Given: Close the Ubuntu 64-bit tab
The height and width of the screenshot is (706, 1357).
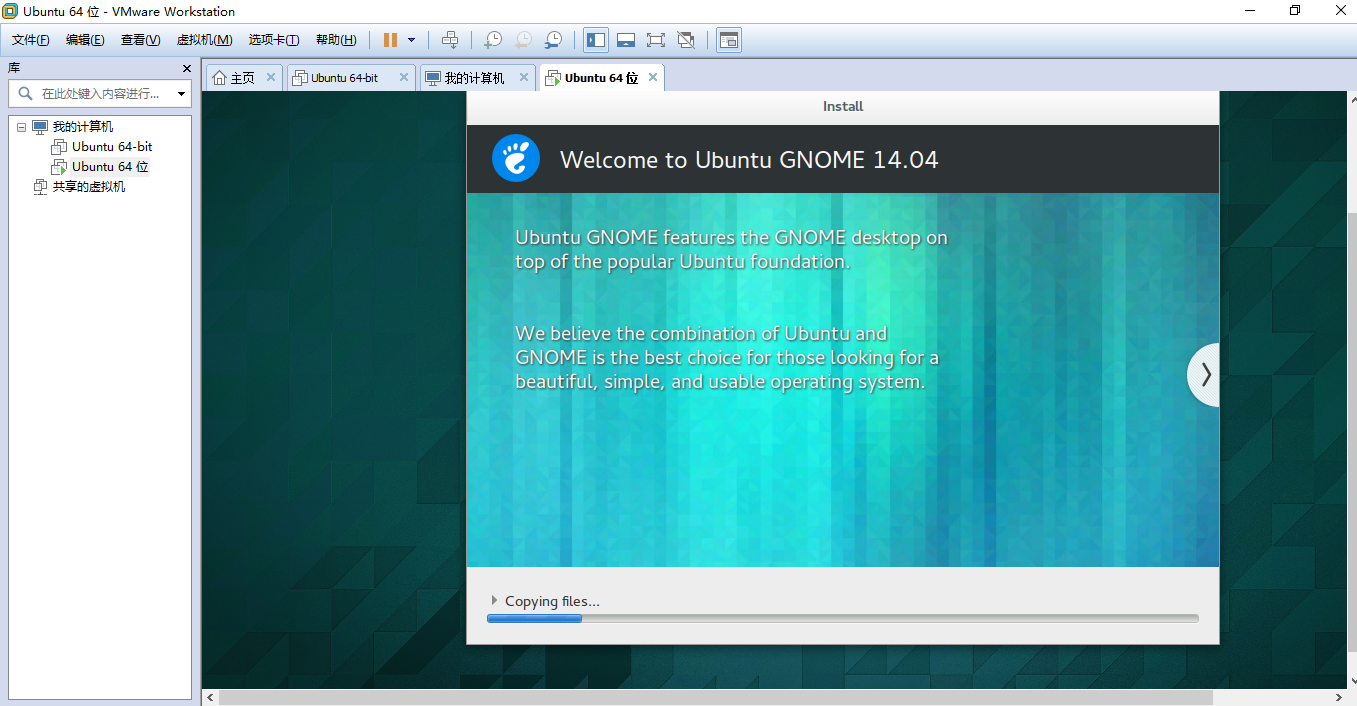Looking at the screenshot, I should tap(403, 77).
